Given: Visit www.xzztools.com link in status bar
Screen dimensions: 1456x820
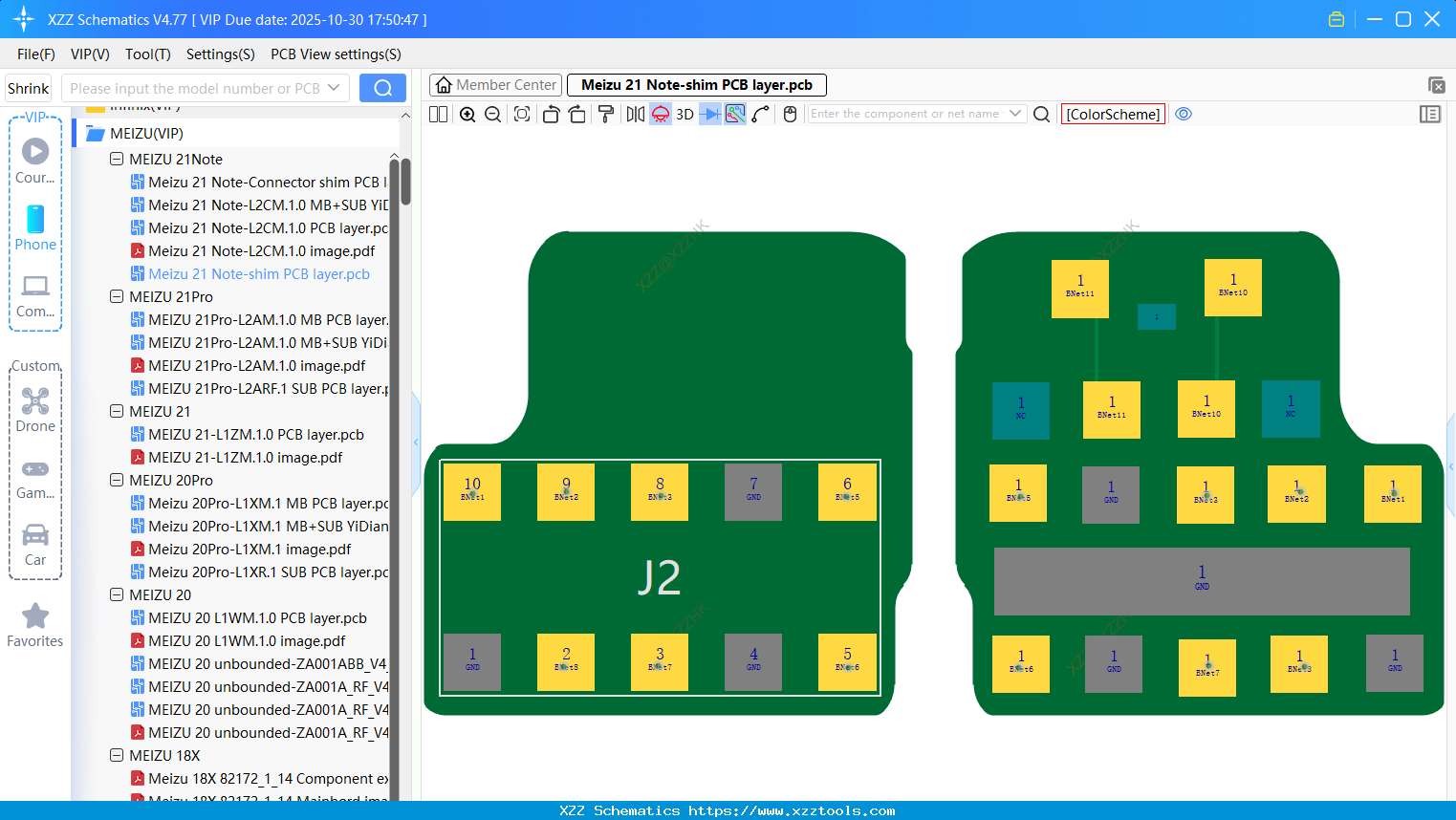Looking at the screenshot, I should coord(792,810).
